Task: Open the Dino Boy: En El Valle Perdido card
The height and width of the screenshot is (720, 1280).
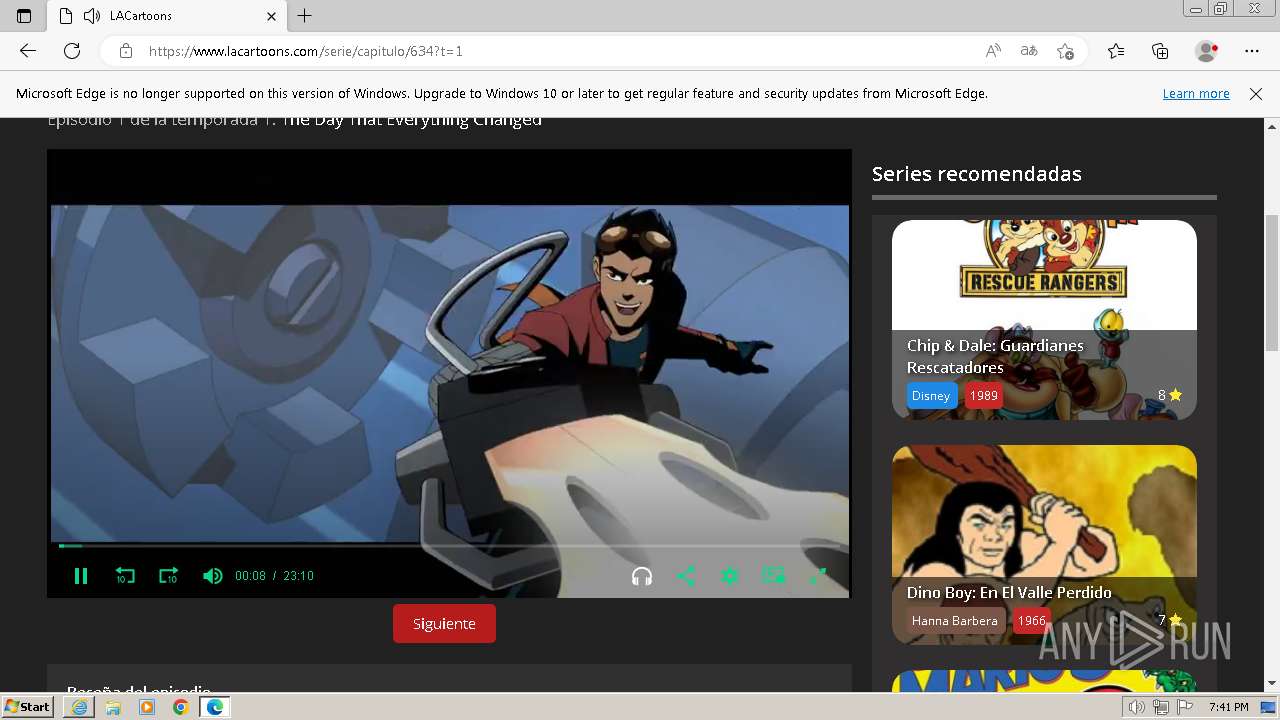Action: click(x=1044, y=545)
